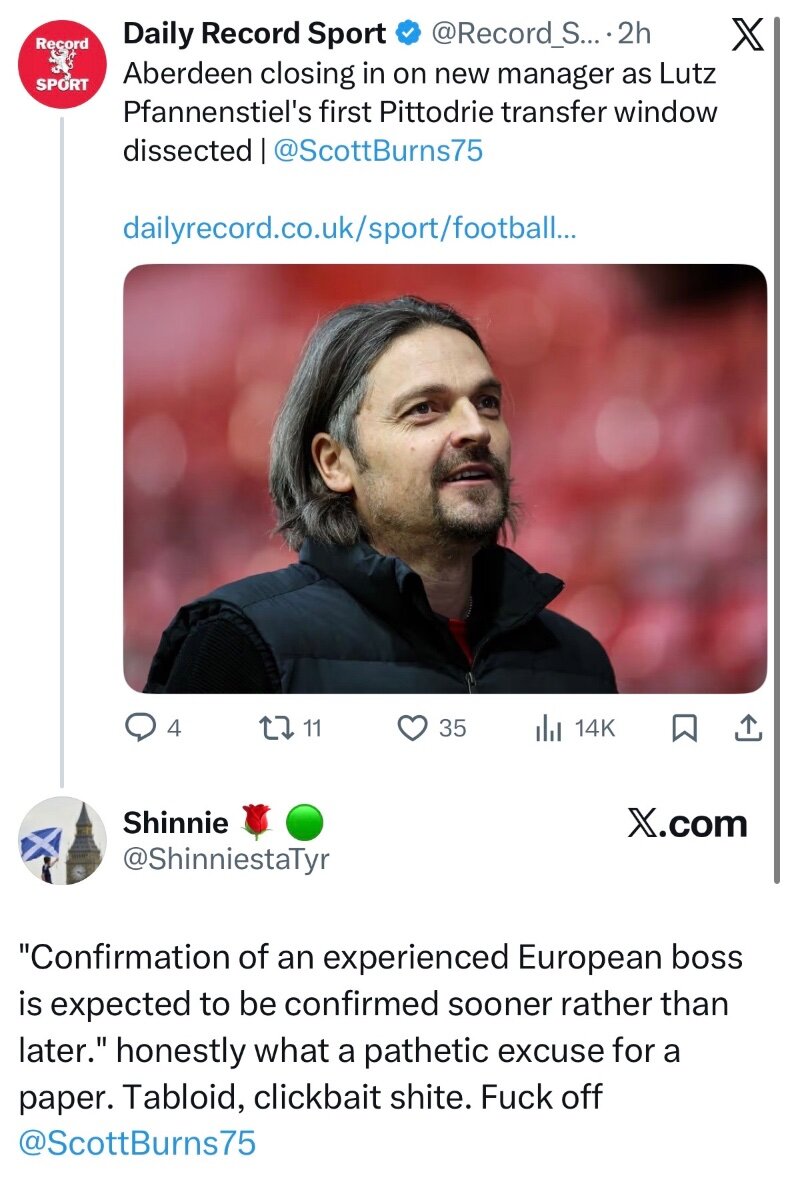Click the reply speech bubble icon
This screenshot has height=1200, width=786.
pyautogui.click(x=138, y=729)
